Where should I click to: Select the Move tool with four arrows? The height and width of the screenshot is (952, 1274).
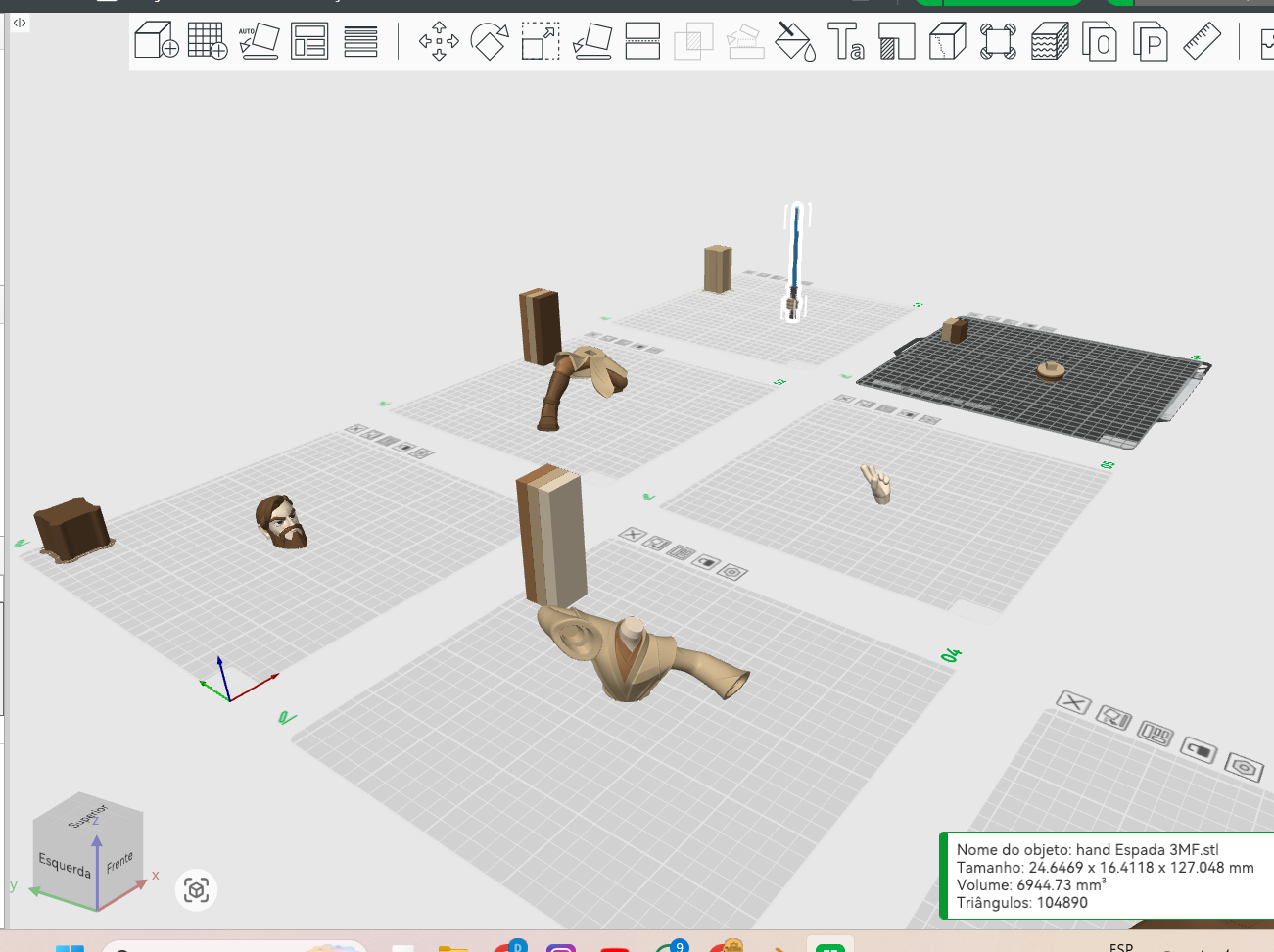[x=439, y=41]
